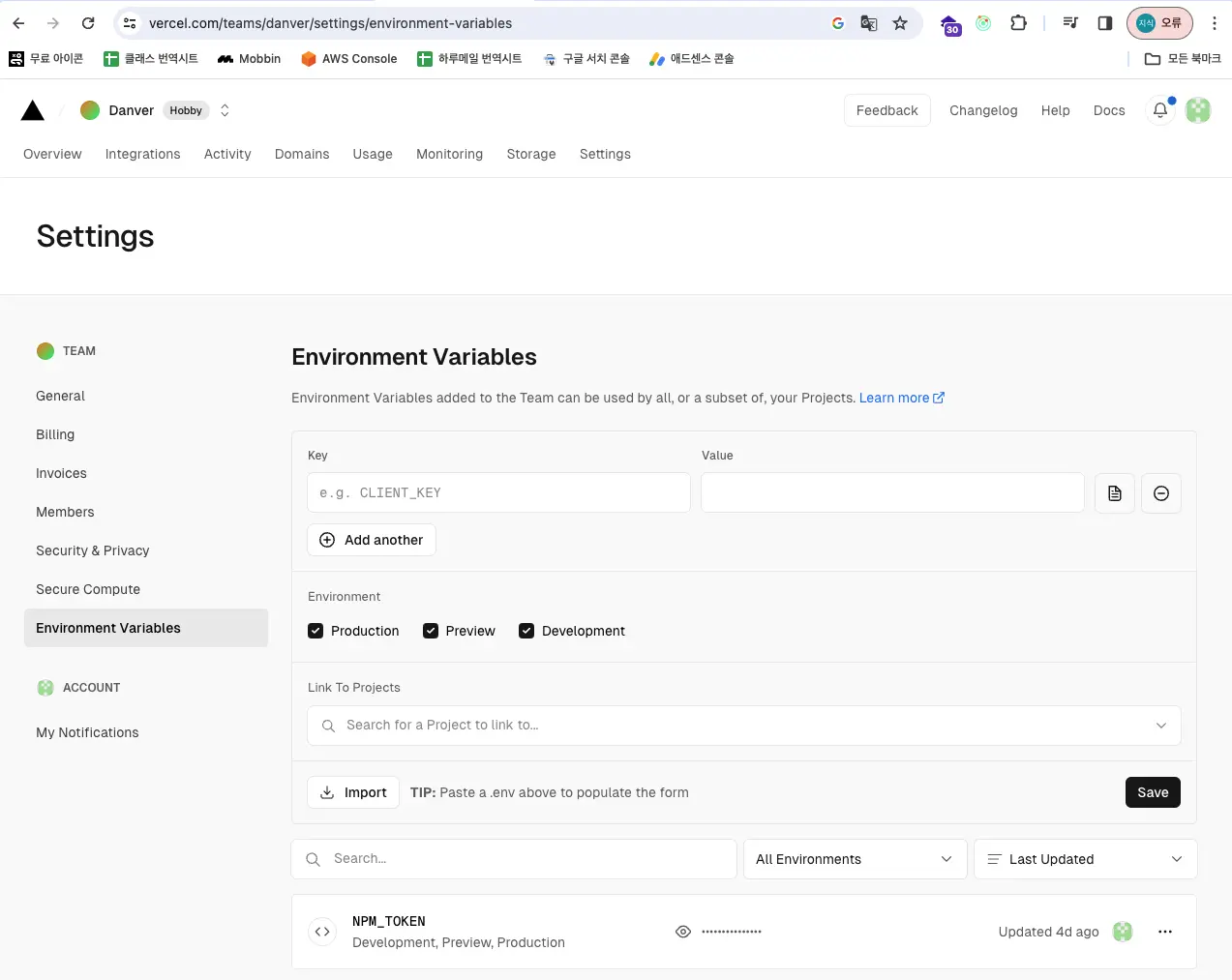Click the file icon beside Value field
The width and height of the screenshot is (1232, 980).
tap(1114, 493)
